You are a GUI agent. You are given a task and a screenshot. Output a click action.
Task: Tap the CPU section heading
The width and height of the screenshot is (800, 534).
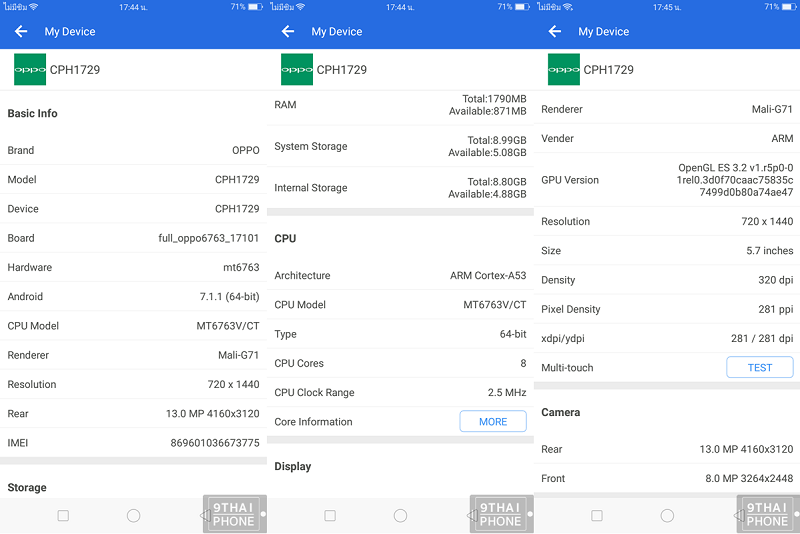(x=285, y=238)
